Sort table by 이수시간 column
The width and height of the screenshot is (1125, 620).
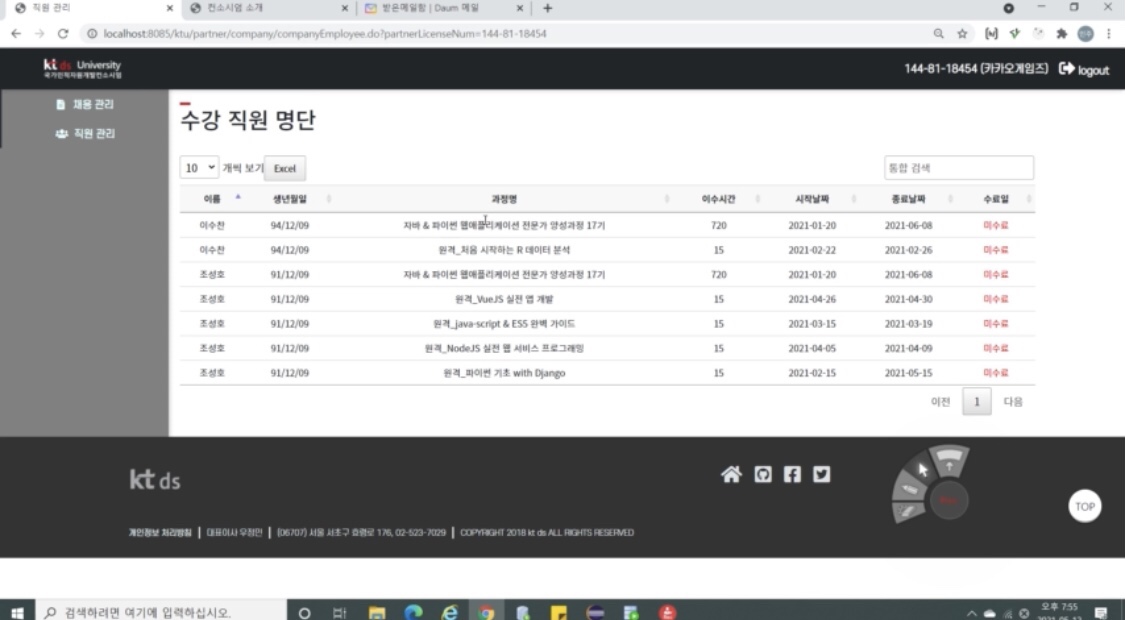[x=718, y=199]
